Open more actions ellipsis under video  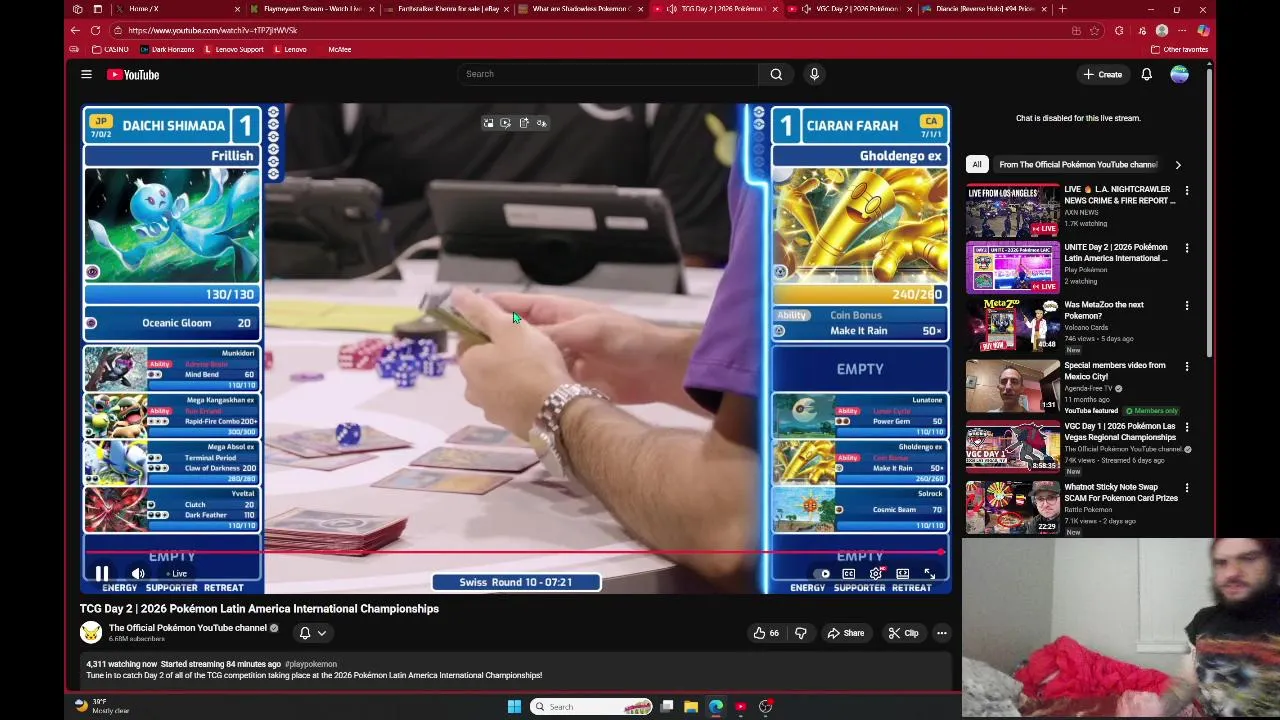tap(941, 633)
